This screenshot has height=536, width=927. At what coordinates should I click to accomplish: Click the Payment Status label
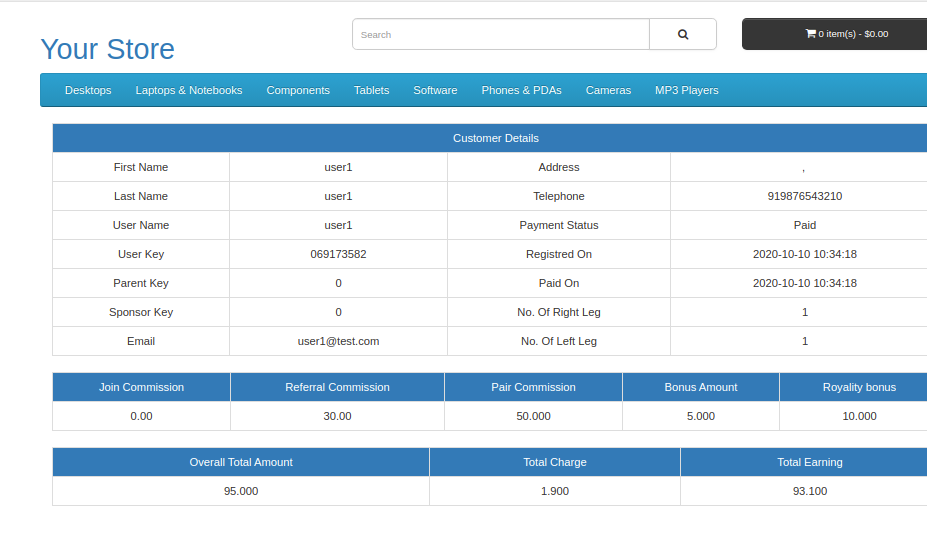[559, 225]
